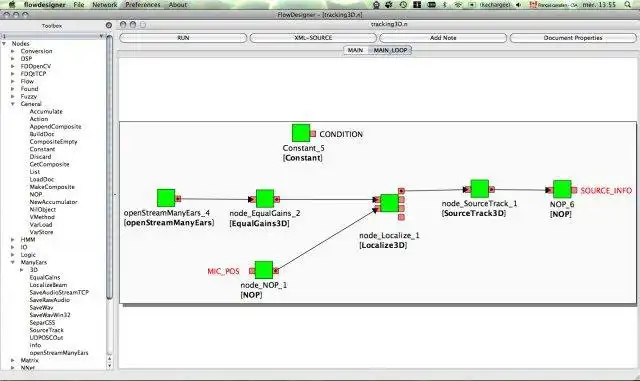Open Spotlight search in menu bar
Viewport: 640px width, 381px height.
tap(627, 4)
